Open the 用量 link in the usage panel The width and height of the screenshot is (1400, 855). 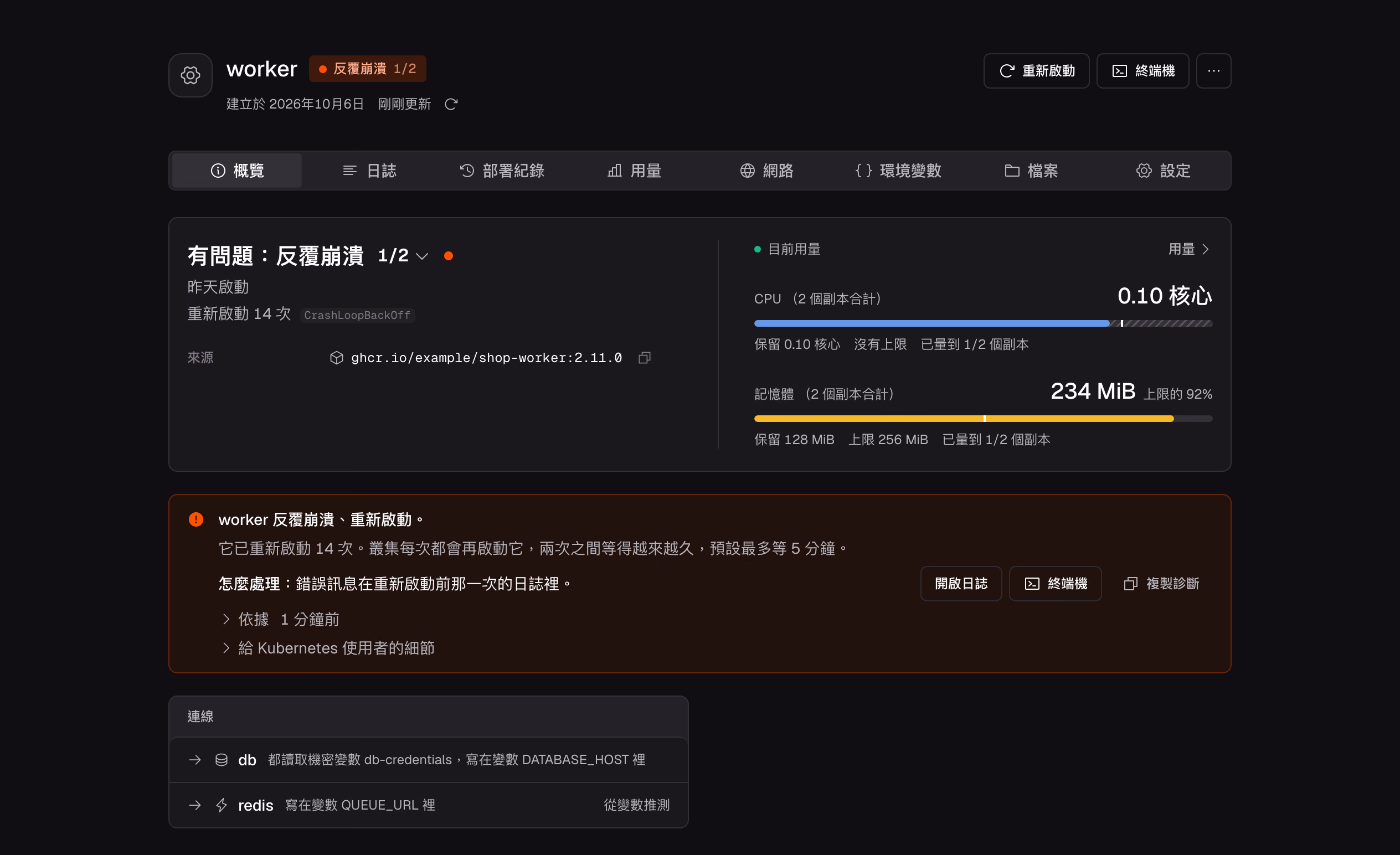(x=1189, y=249)
